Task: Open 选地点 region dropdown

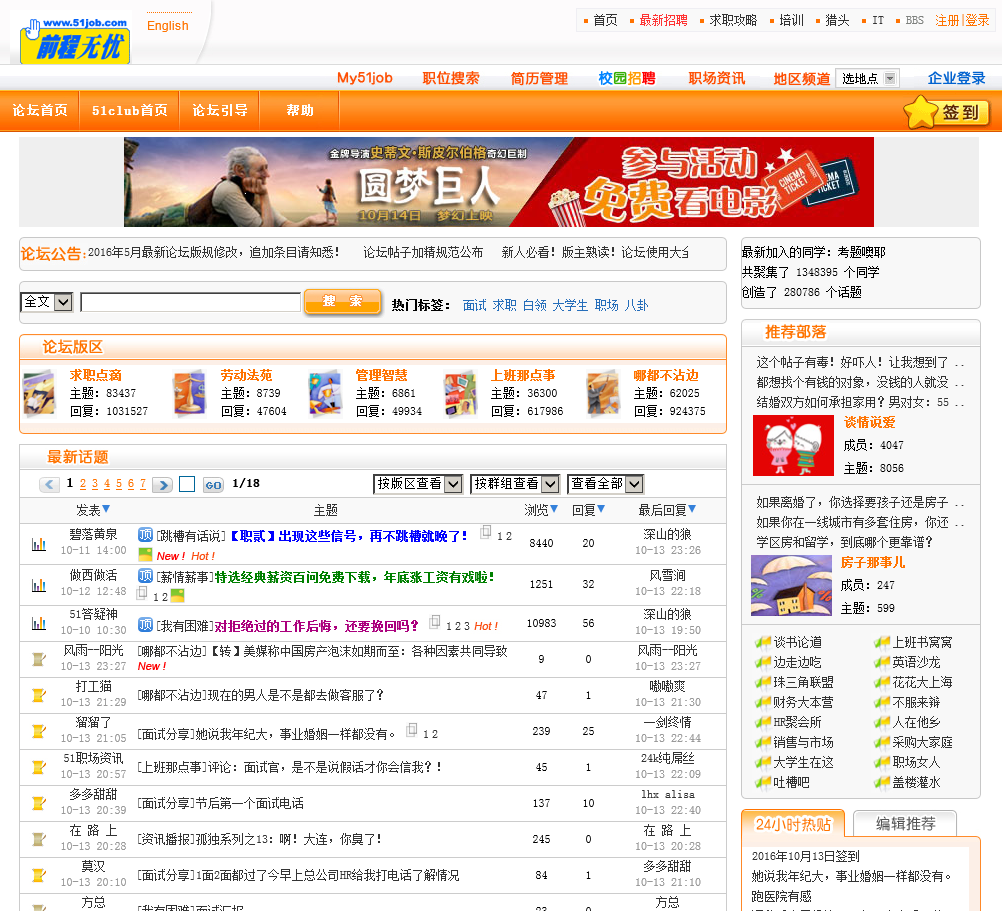Action: (868, 79)
